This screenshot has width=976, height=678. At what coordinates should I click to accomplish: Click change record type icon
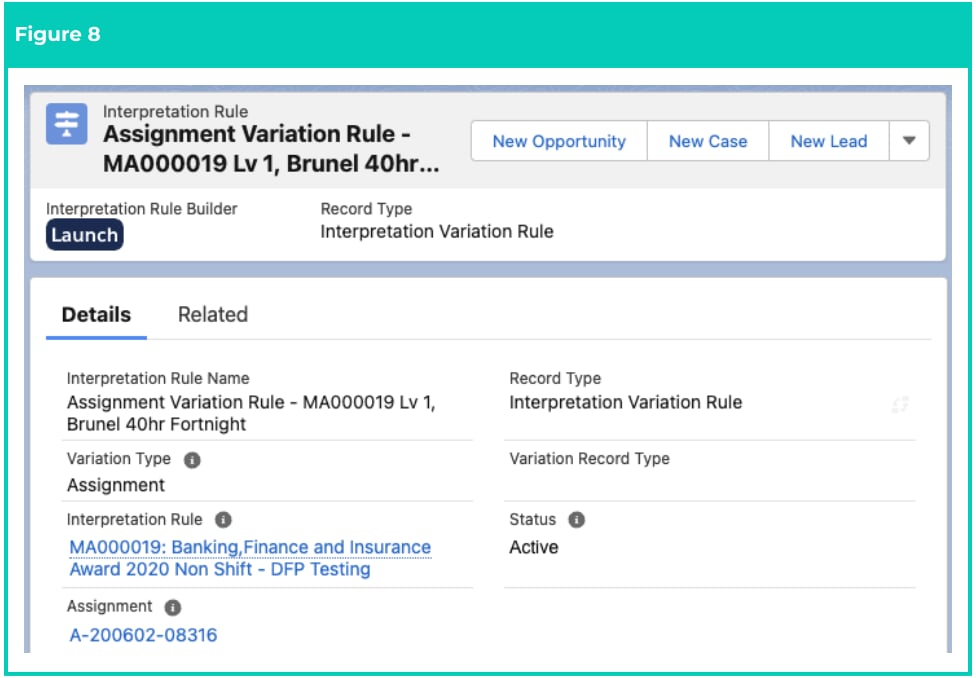(x=900, y=405)
